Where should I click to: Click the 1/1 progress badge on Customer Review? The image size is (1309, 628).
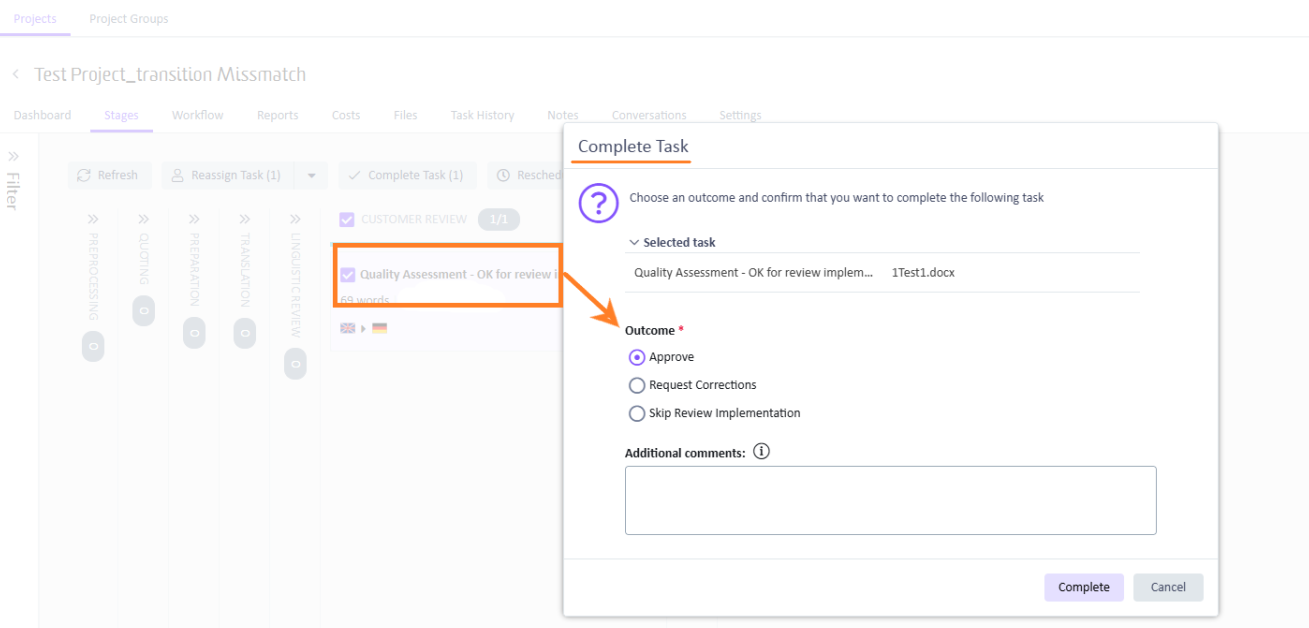(499, 219)
